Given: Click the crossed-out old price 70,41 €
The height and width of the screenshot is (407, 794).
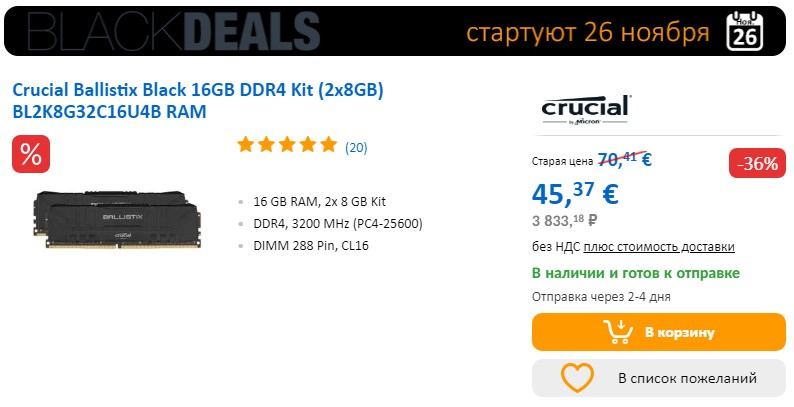Looking at the screenshot, I should coord(624,157).
